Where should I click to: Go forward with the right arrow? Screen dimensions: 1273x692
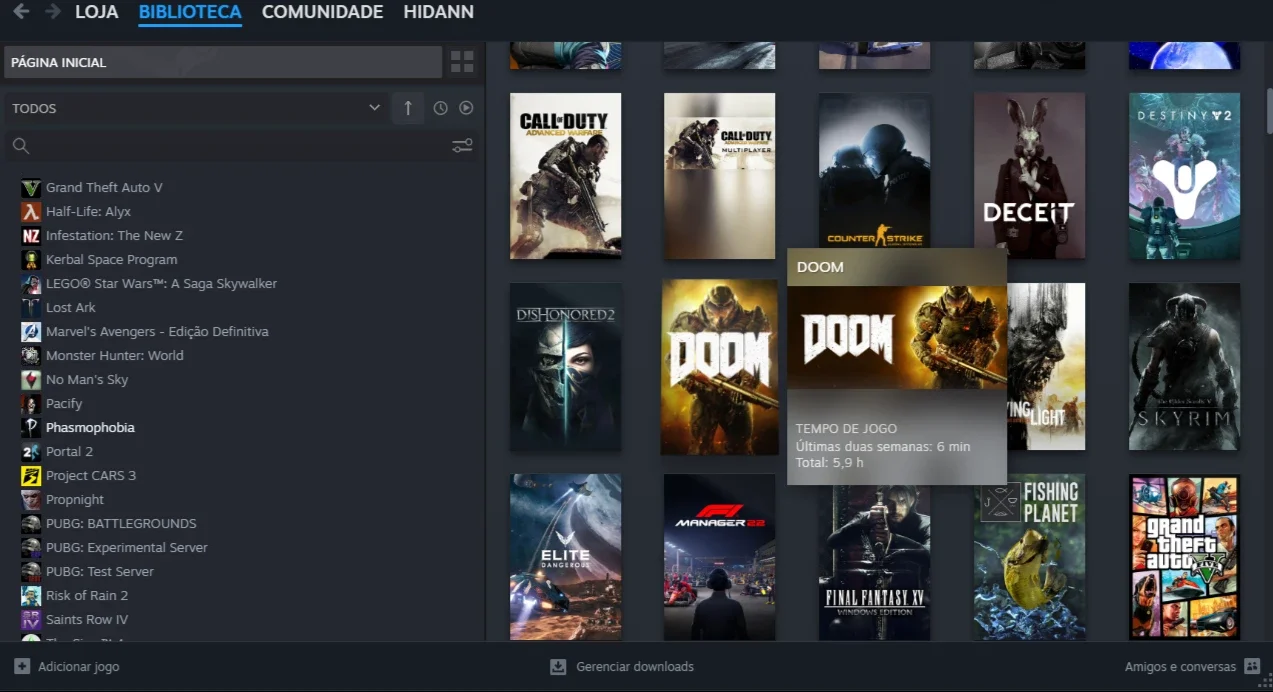[x=52, y=12]
